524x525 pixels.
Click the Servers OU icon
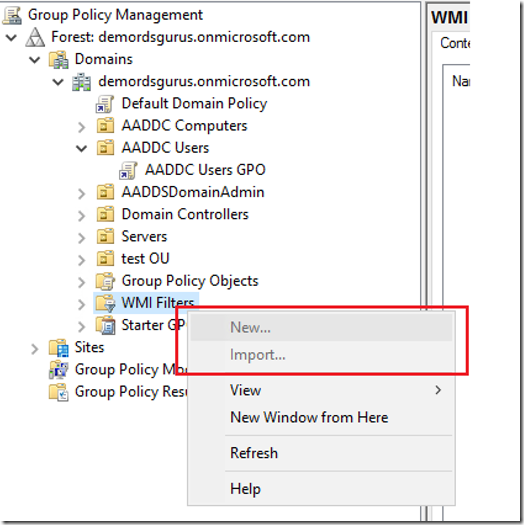coord(105,236)
